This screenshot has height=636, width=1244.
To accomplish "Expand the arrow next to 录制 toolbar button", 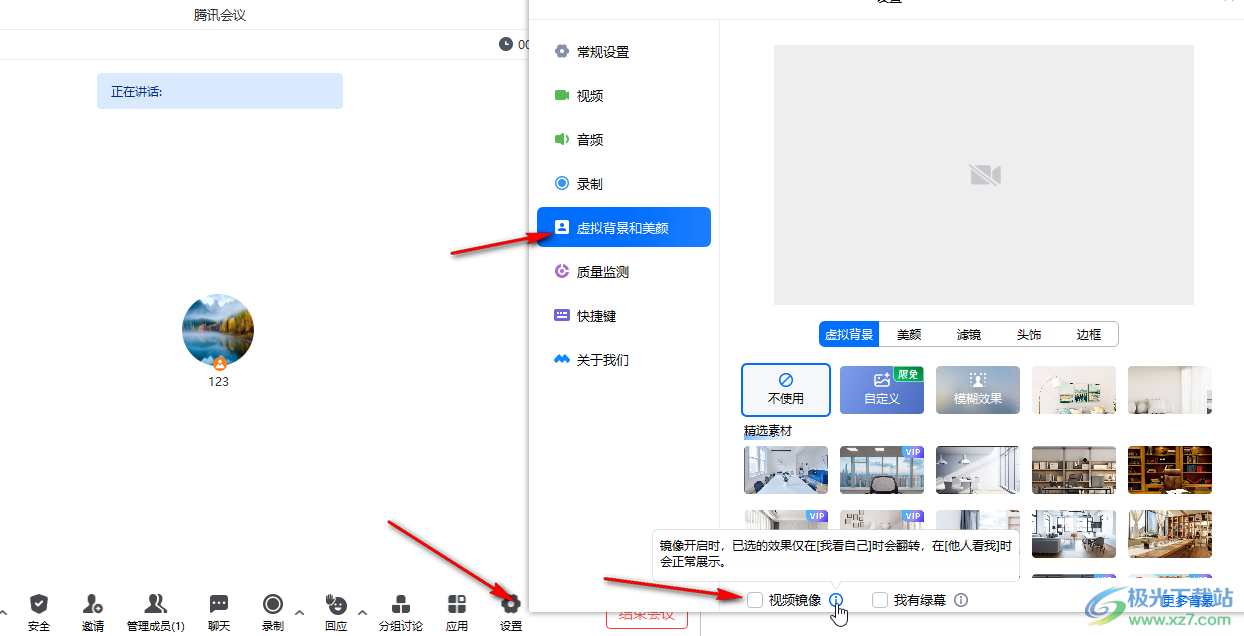I will point(299,612).
